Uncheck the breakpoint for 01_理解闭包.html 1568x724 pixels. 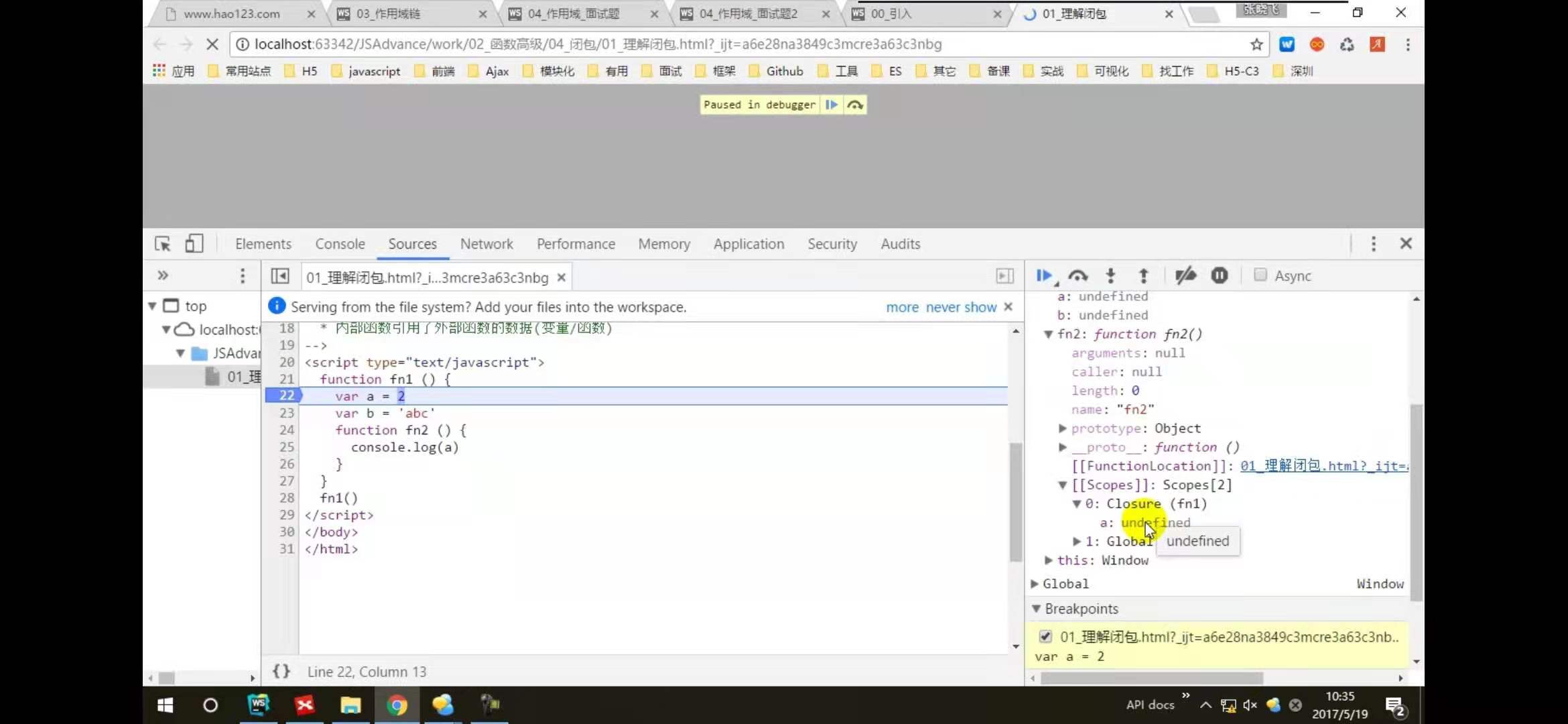tap(1045, 636)
